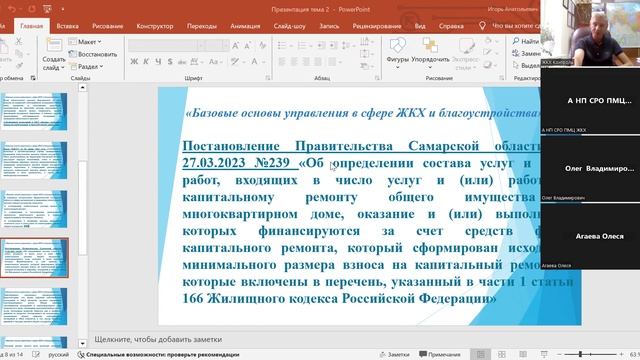This screenshot has width=640, height=360.
Task: Toggle text shadow S formatting
Action: [x=170, y=62]
